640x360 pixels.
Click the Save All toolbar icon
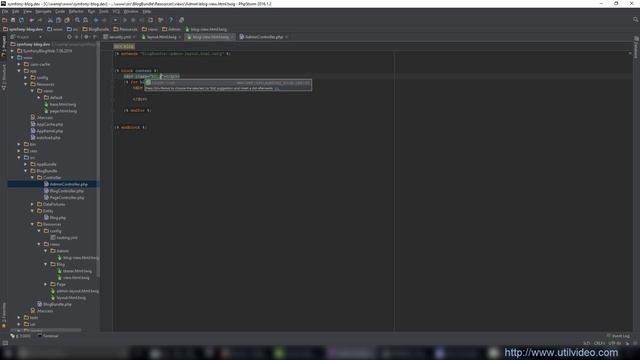(13, 20)
